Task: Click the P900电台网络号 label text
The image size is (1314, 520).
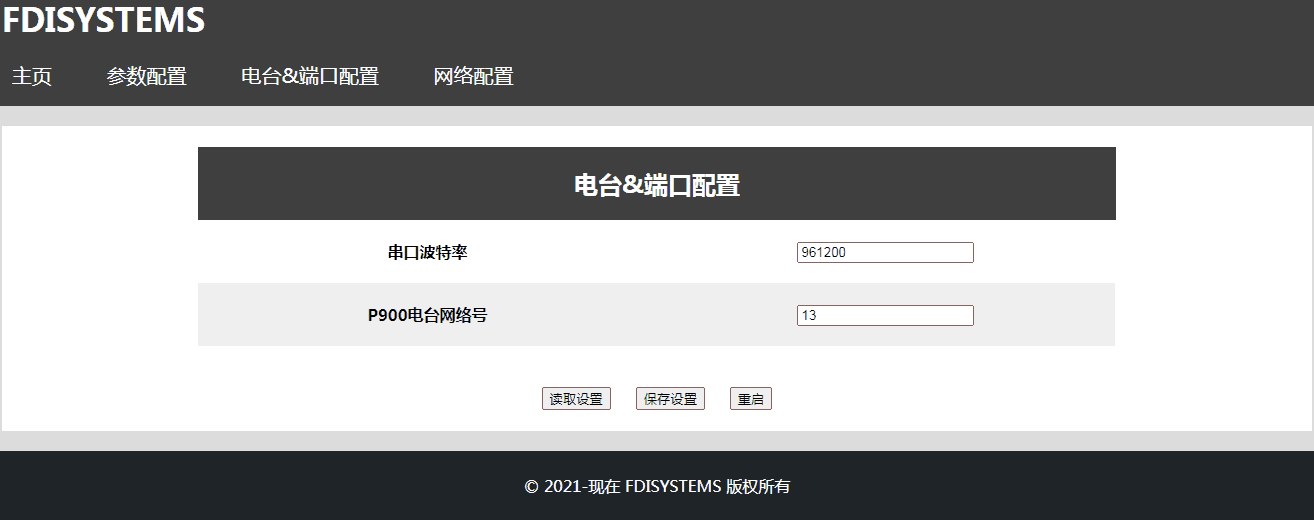Action: pyautogui.click(x=427, y=316)
